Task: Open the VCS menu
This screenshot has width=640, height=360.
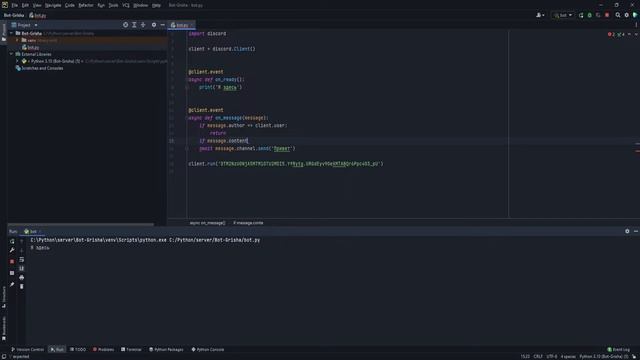Action: (x=126, y=5)
